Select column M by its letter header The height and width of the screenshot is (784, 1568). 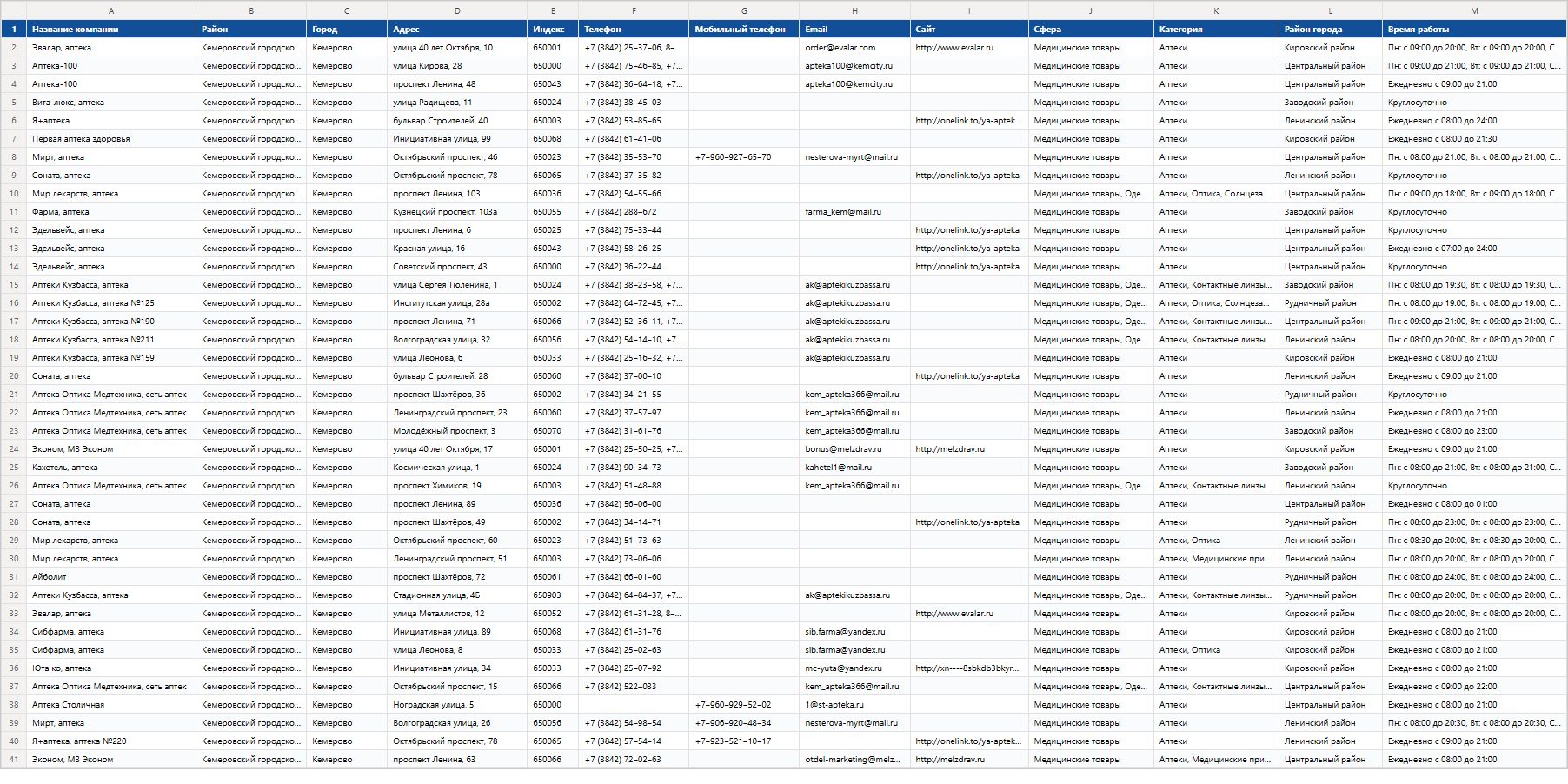point(1474,10)
